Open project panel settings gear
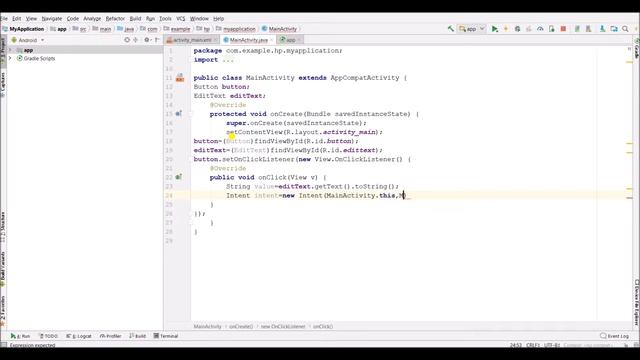Screen dimensions: 640x360 pos(147,40)
